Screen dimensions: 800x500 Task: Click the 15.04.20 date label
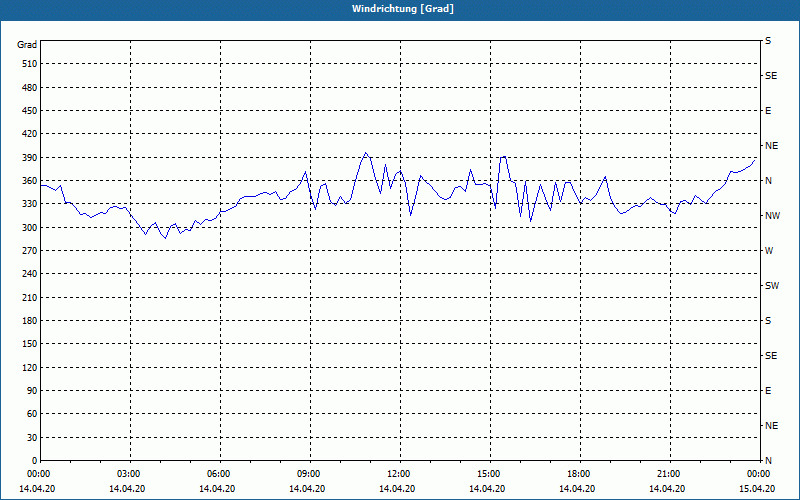(757, 488)
